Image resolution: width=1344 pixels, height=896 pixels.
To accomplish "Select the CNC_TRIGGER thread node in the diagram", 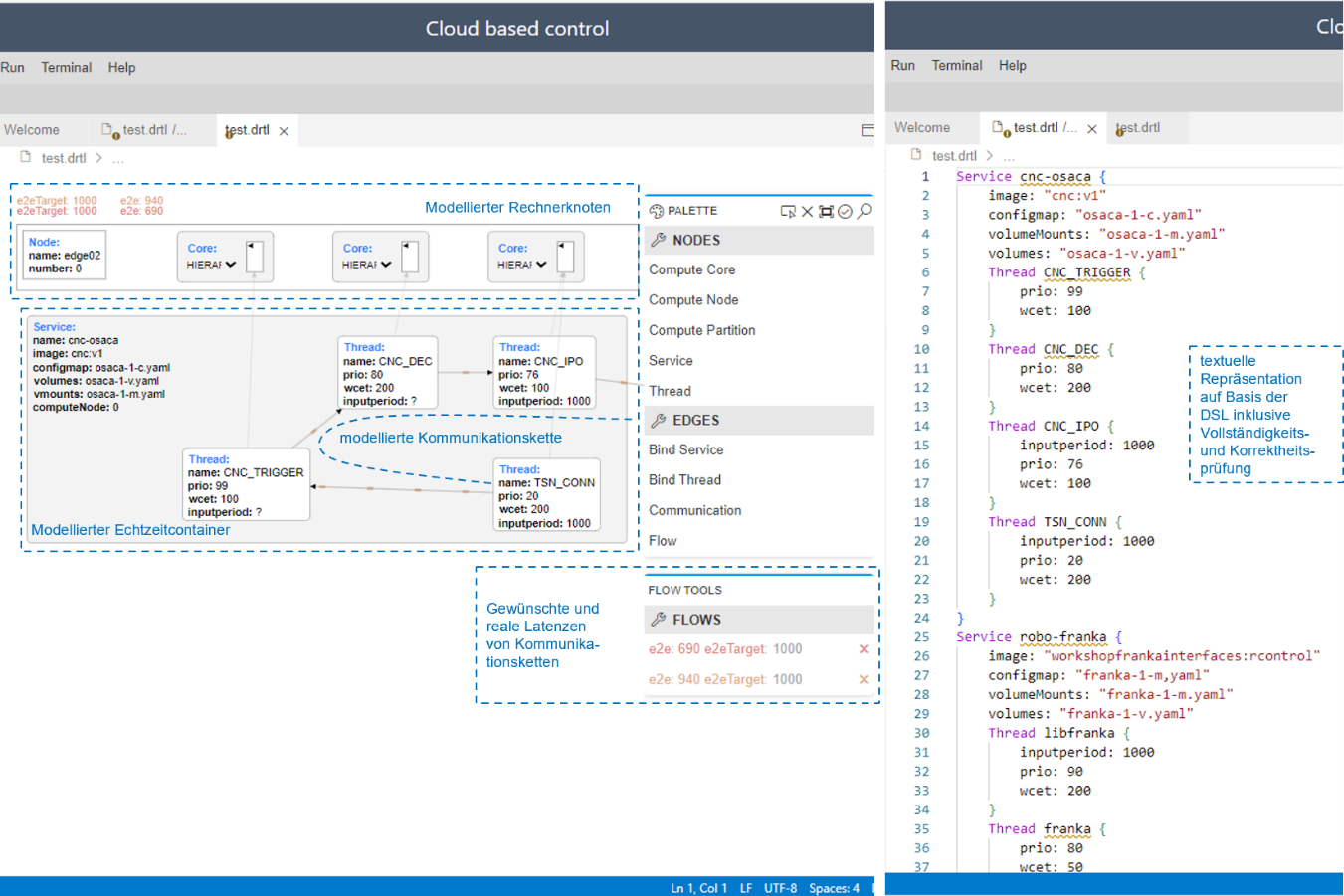I will tap(246, 484).
